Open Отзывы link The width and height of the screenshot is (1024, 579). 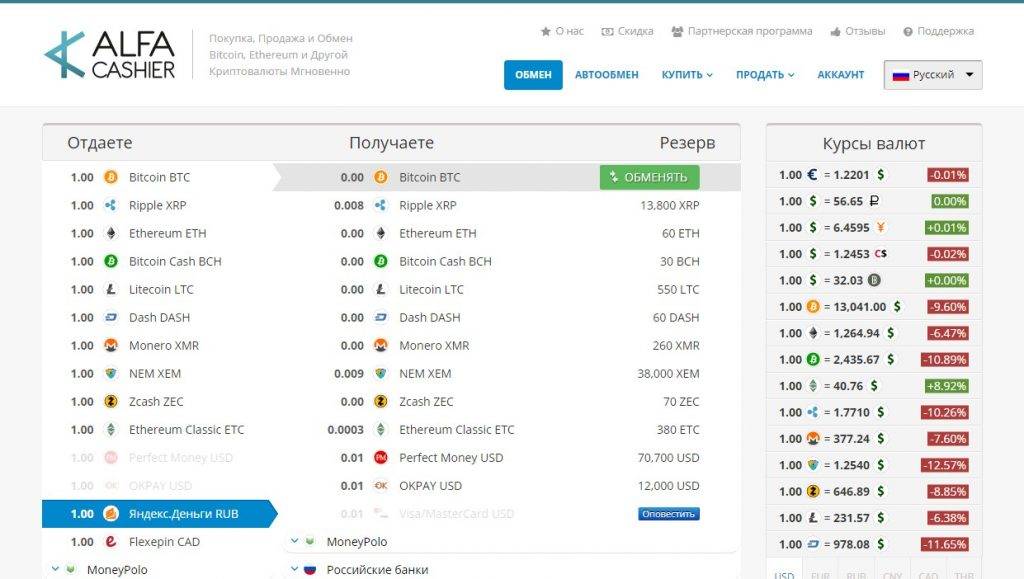[857, 31]
